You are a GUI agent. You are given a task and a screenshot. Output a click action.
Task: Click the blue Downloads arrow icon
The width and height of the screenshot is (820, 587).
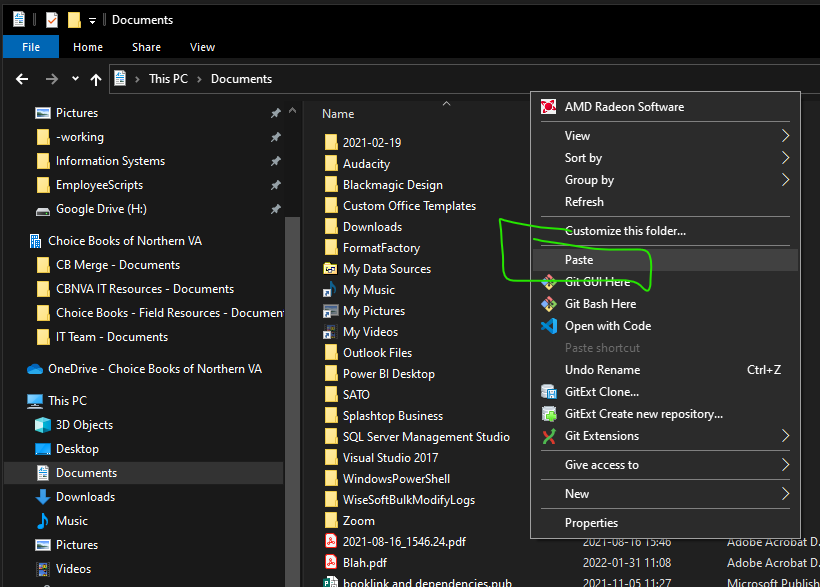(x=42, y=497)
